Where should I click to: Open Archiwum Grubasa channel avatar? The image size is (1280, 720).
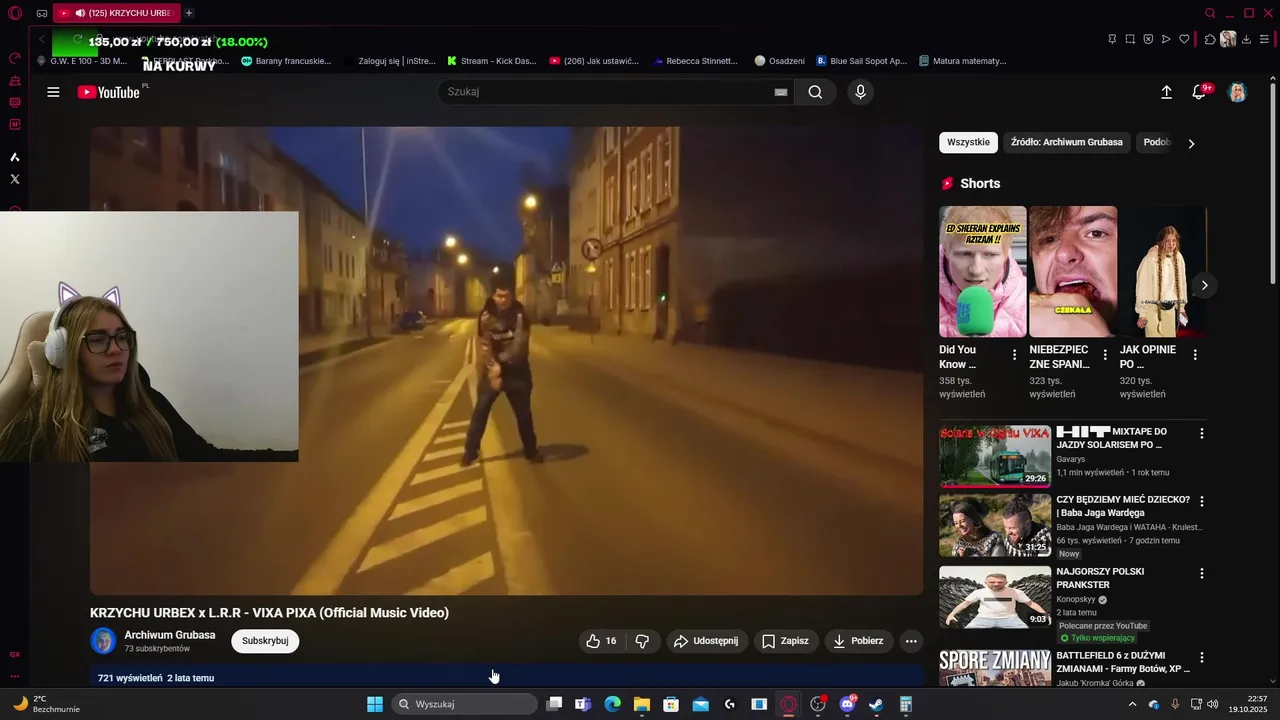point(103,641)
